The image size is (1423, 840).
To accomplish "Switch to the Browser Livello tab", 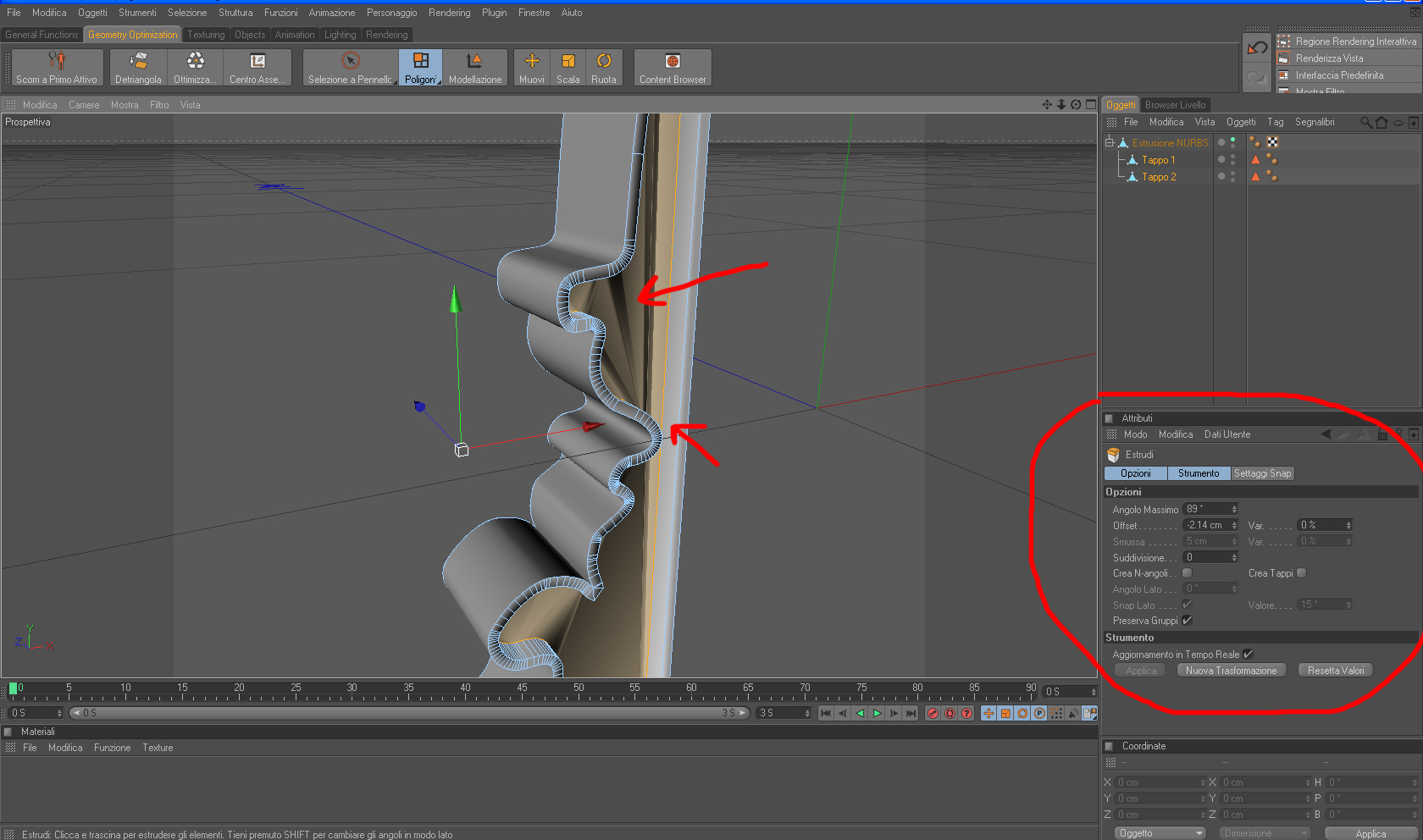I will click(1175, 105).
